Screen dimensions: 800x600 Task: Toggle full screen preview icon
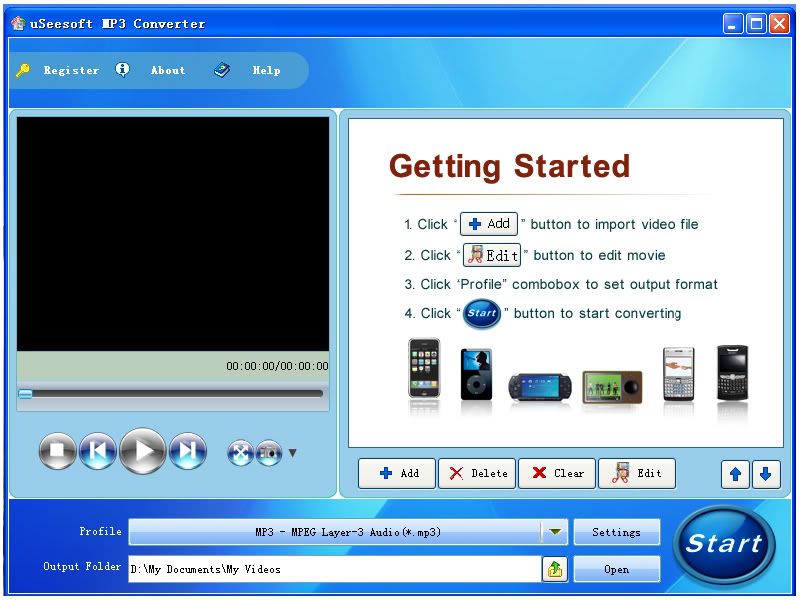[x=240, y=453]
